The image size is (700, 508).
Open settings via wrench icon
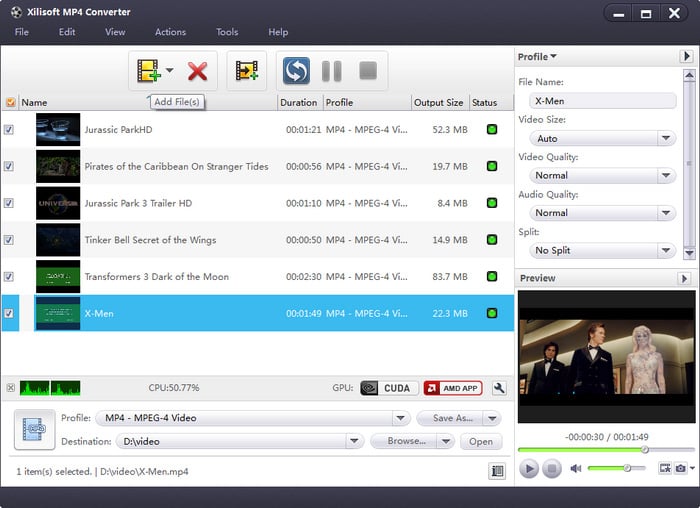pyautogui.click(x=499, y=388)
